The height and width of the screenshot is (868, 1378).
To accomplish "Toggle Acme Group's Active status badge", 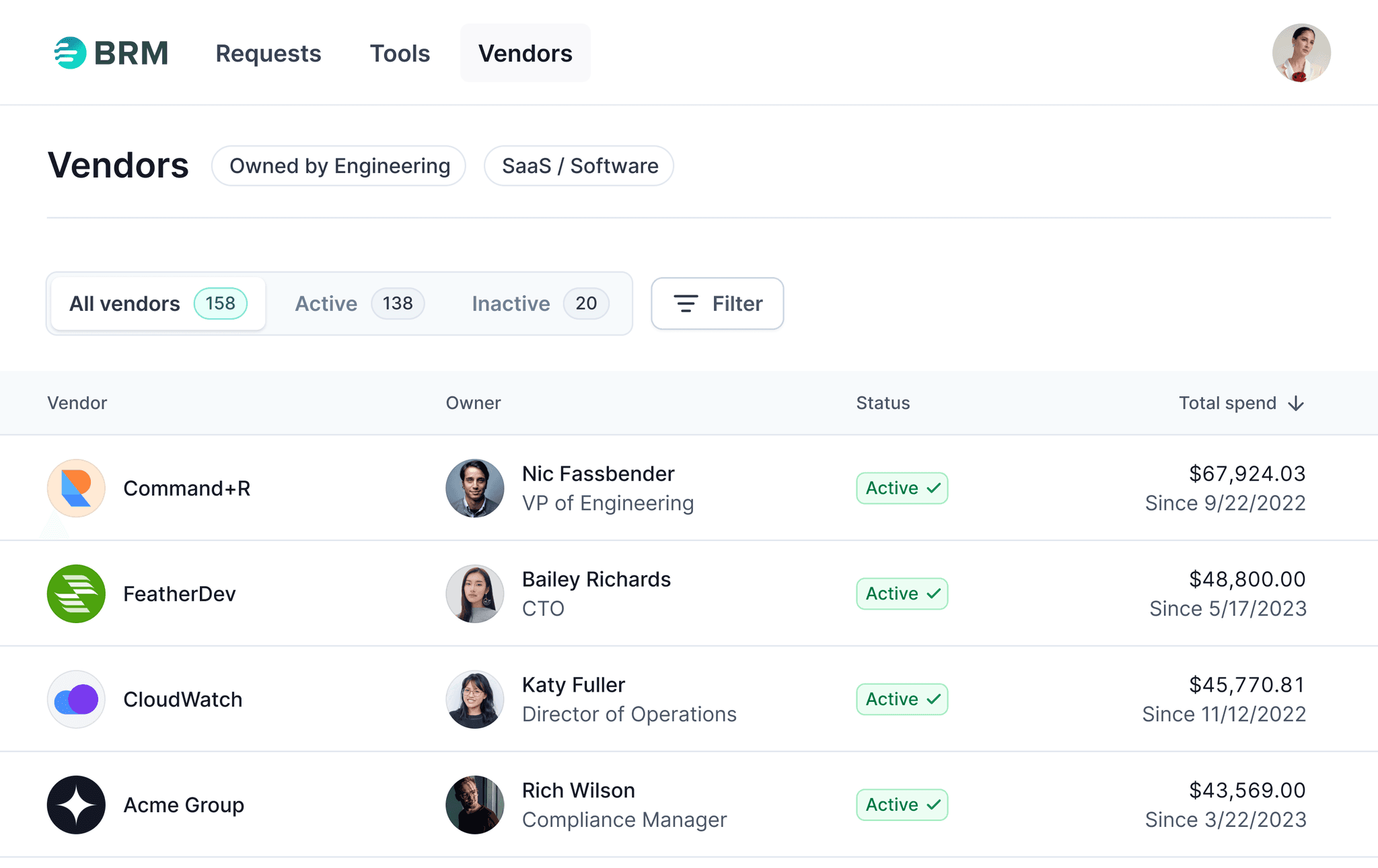I will 902,805.
